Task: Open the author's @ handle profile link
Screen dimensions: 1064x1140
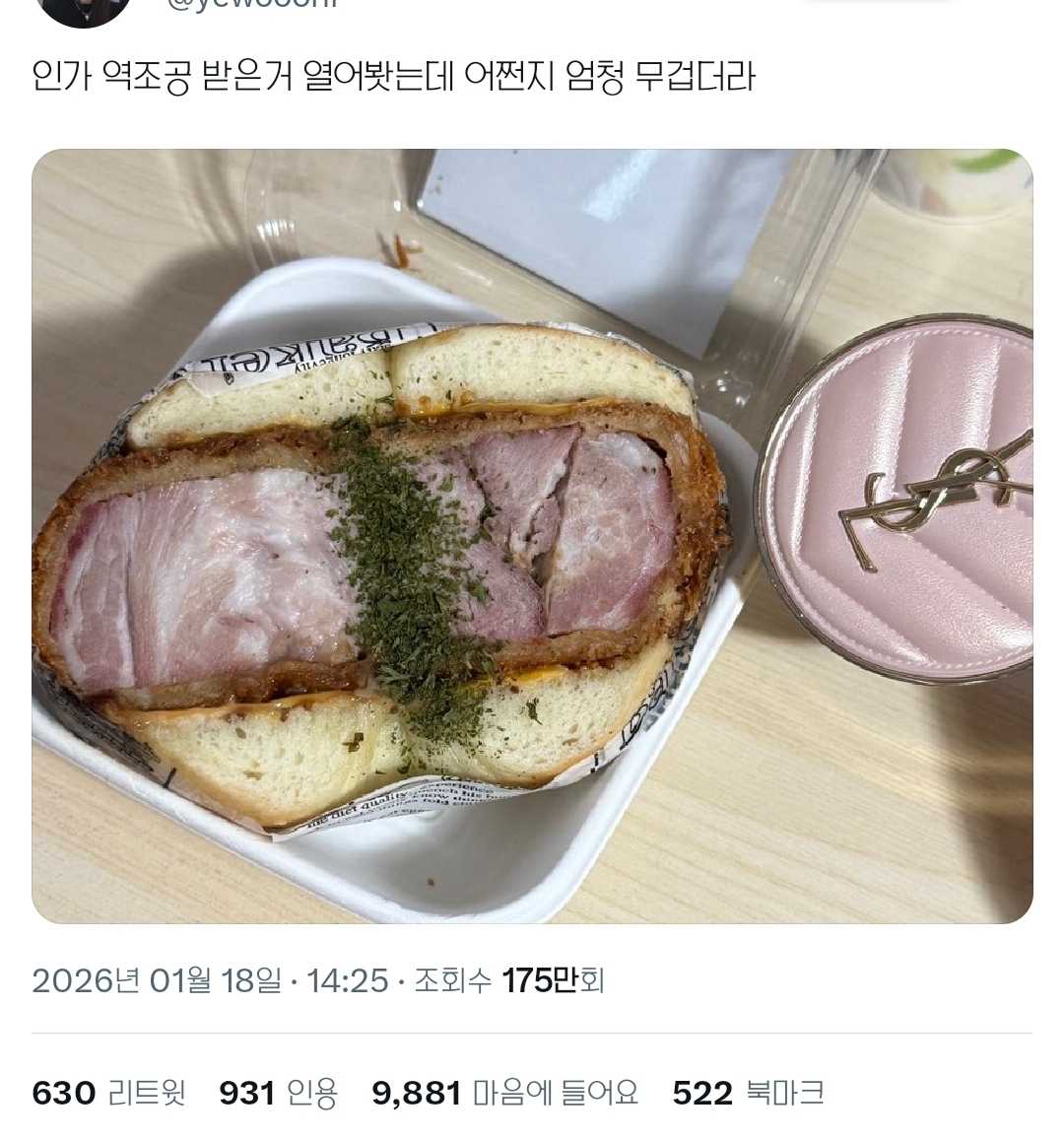Action: tap(251, 4)
